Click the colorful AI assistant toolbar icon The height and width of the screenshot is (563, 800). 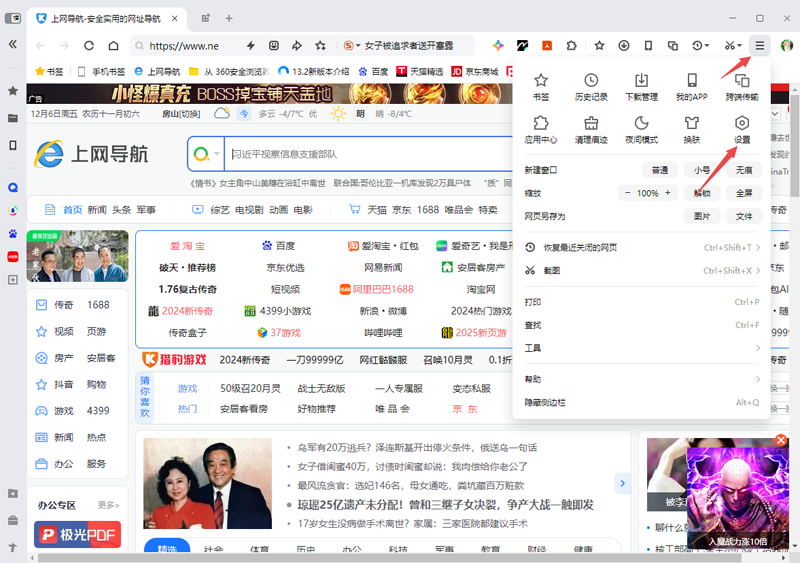498,46
